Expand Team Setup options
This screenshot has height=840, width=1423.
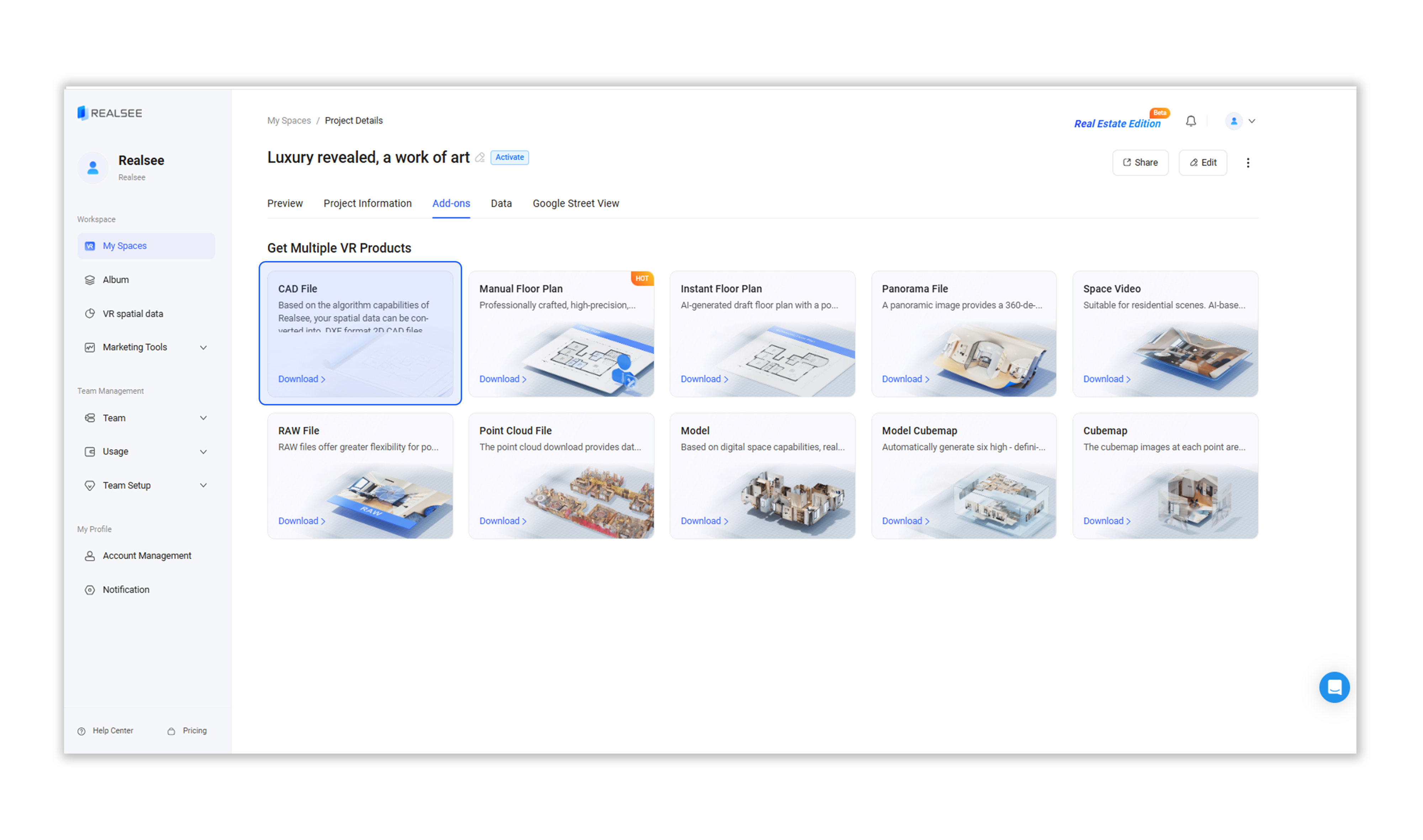coord(203,485)
